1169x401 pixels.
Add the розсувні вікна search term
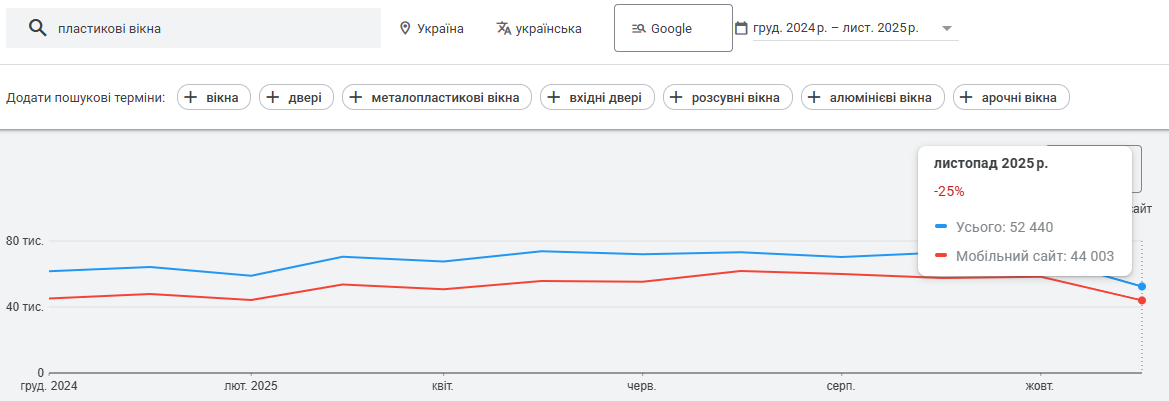coord(728,97)
